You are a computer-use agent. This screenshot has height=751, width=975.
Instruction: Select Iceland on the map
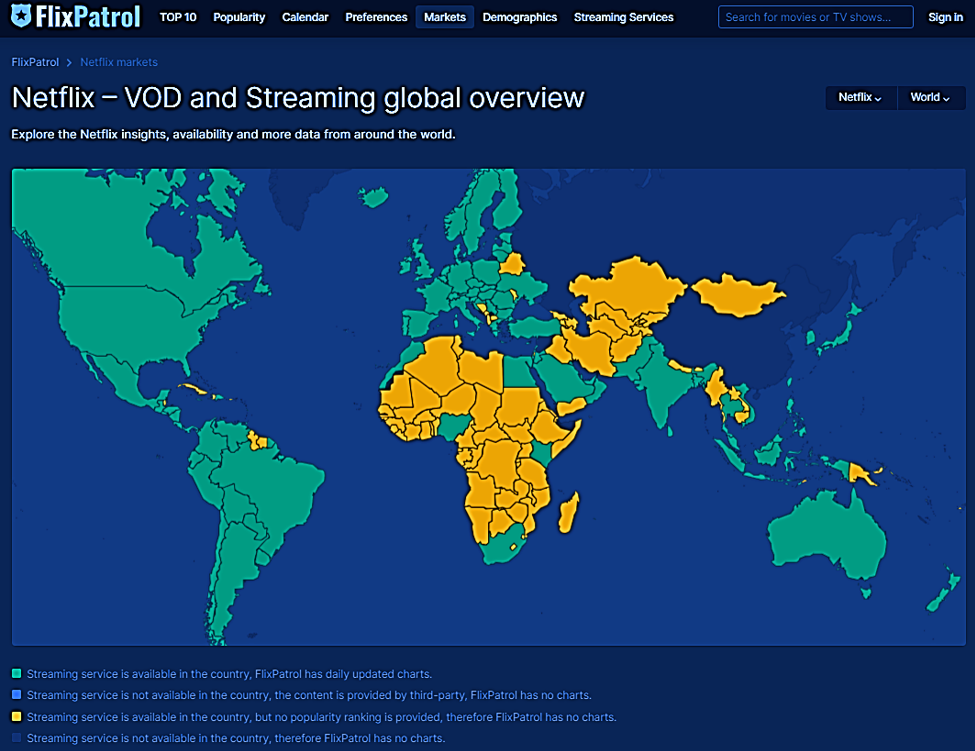[x=374, y=198]
